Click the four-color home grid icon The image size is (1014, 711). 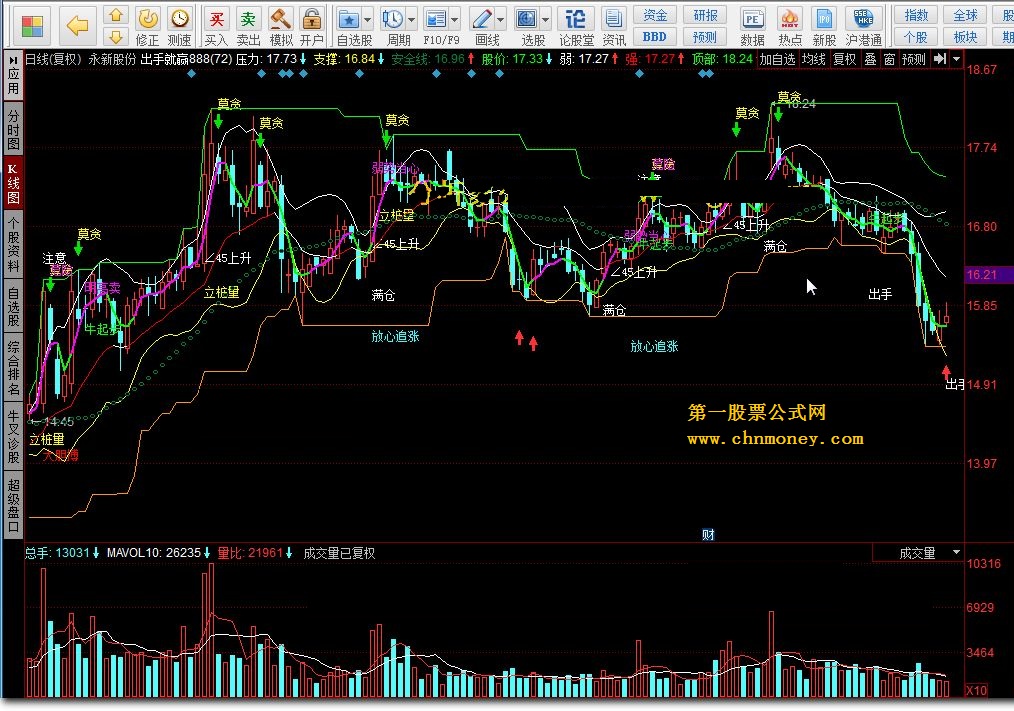click(32, 26)
